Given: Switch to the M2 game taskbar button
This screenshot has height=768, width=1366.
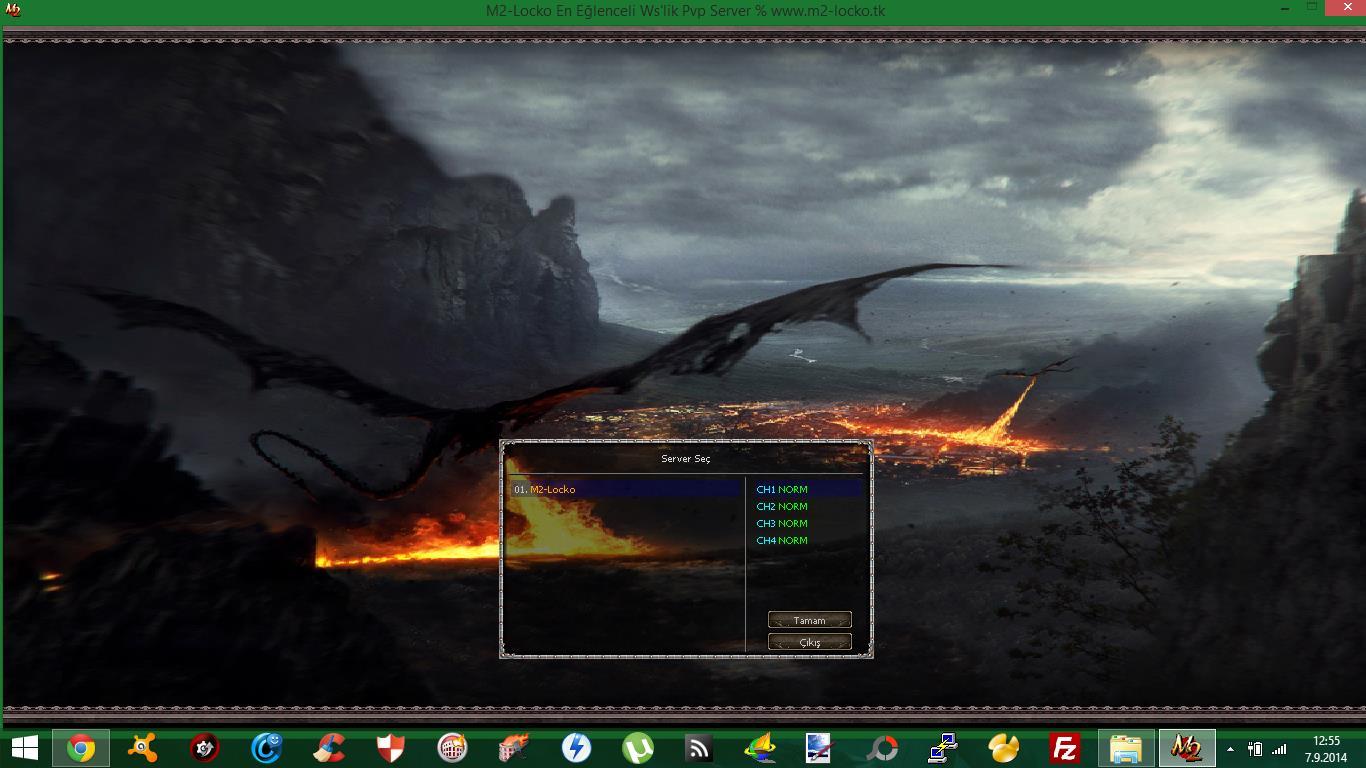Looking at the screenshot, I should (1187, 748).
